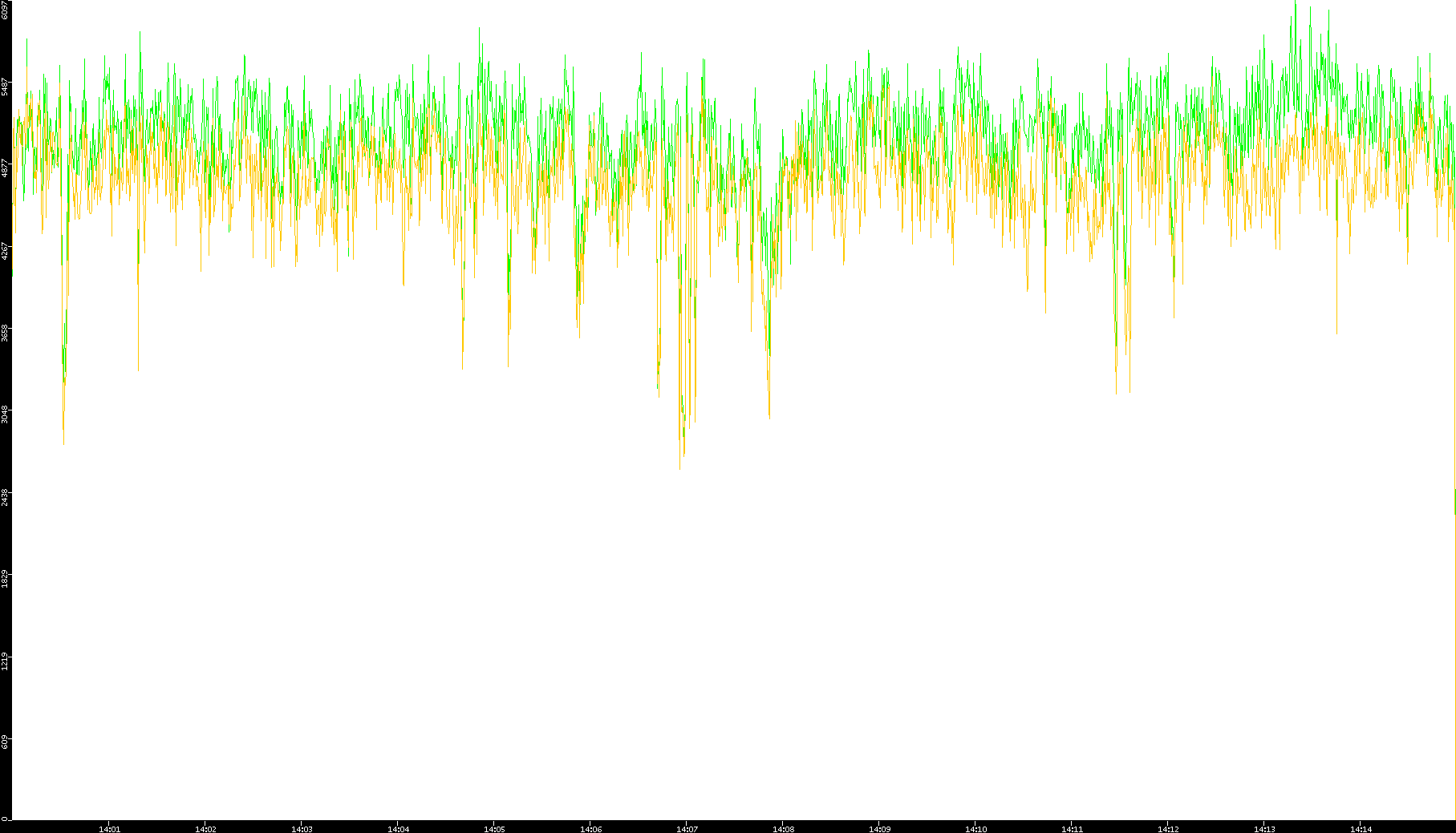1456x833 pixels.
Task: Select the 3048 value axis label
Action: point(5,414)
